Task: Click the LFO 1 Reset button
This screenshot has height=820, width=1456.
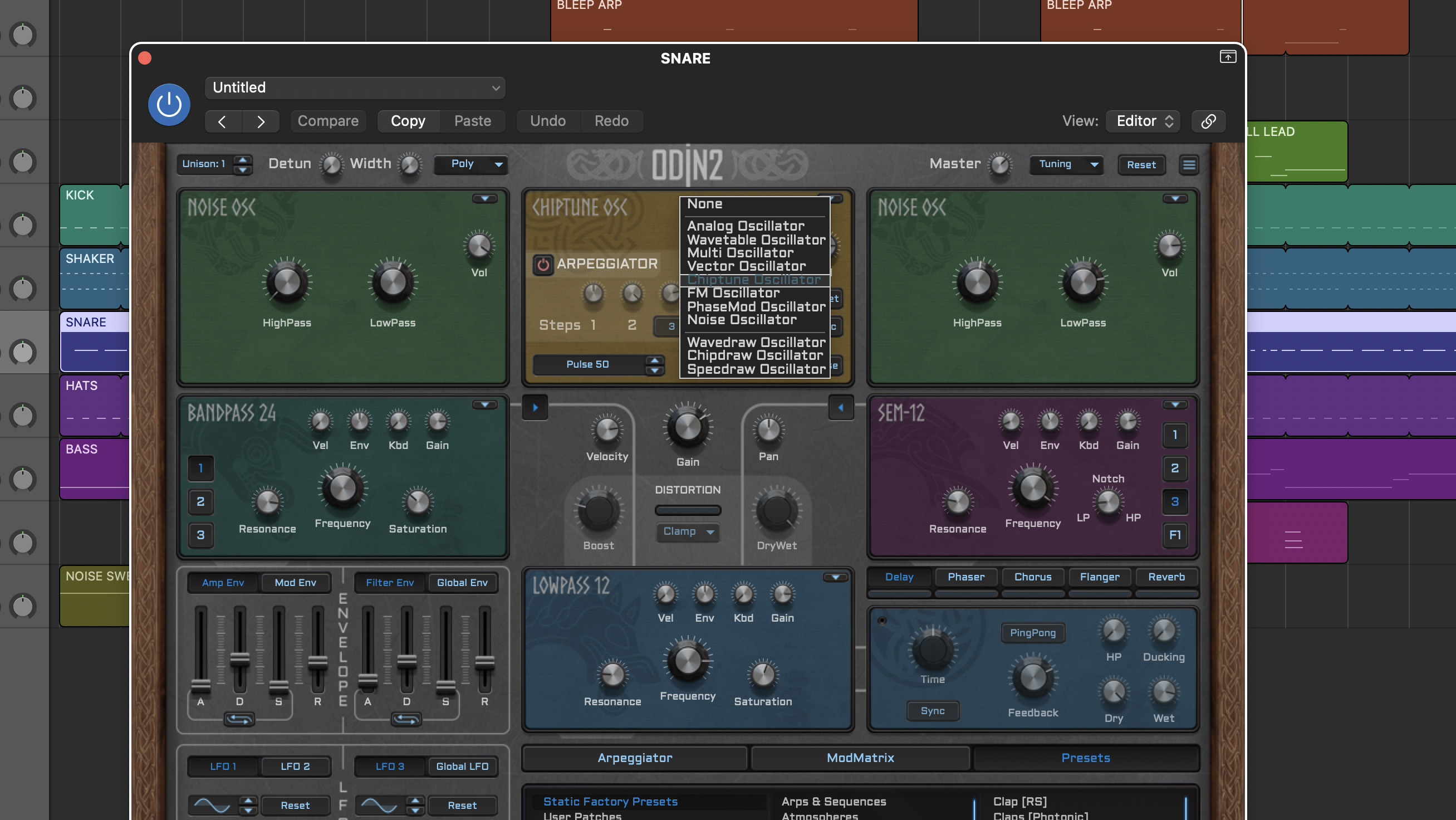Action: [x=295, y=806]
